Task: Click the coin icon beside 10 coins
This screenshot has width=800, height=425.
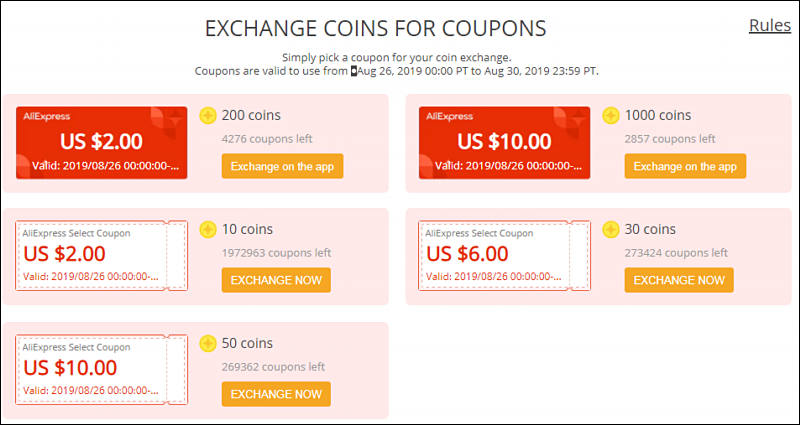Action: (208, 230)
